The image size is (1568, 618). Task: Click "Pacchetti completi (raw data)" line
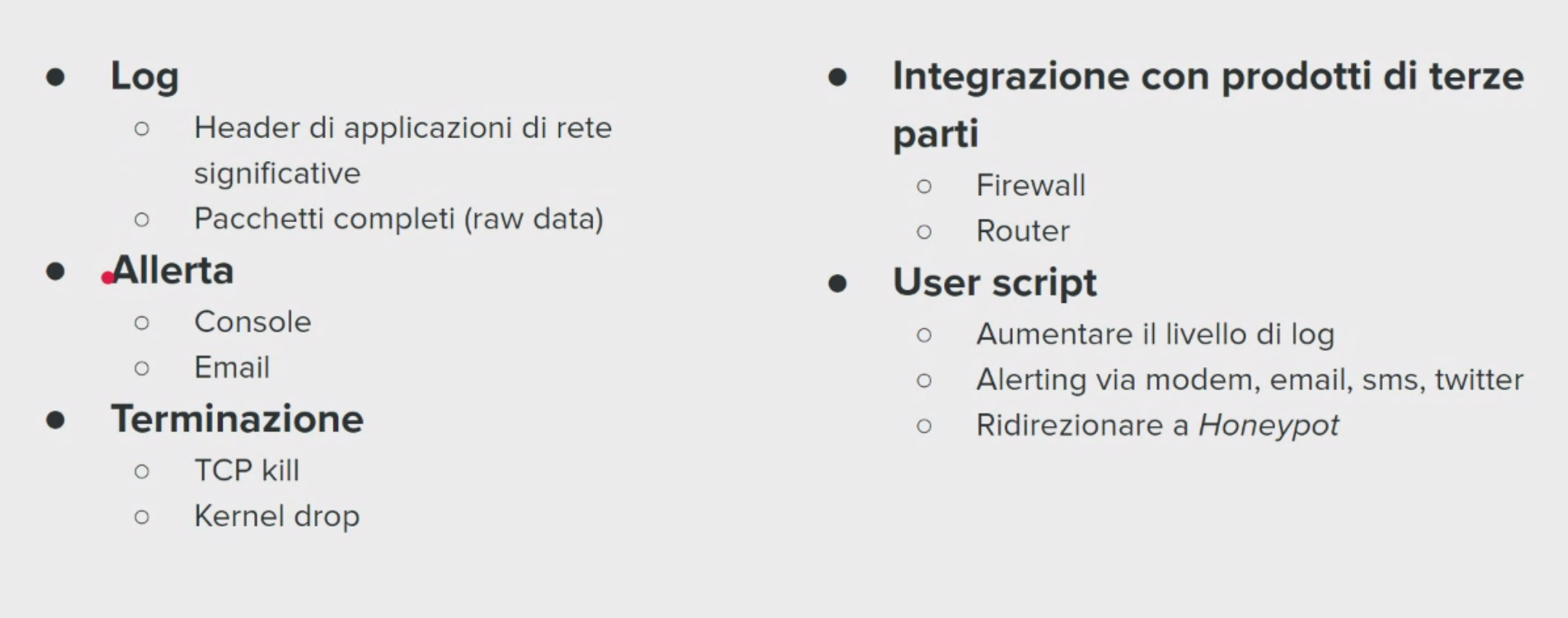(x=398, y=219)
